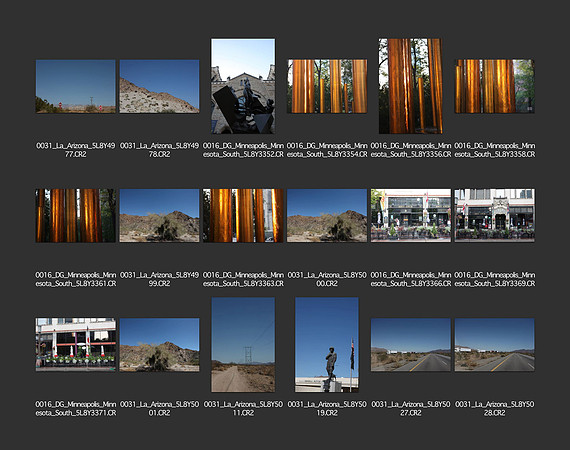Select the Arizona hillside thumbnail 5L8Y4978
Viewport: 570px width, 450px height.
[159, 87]
